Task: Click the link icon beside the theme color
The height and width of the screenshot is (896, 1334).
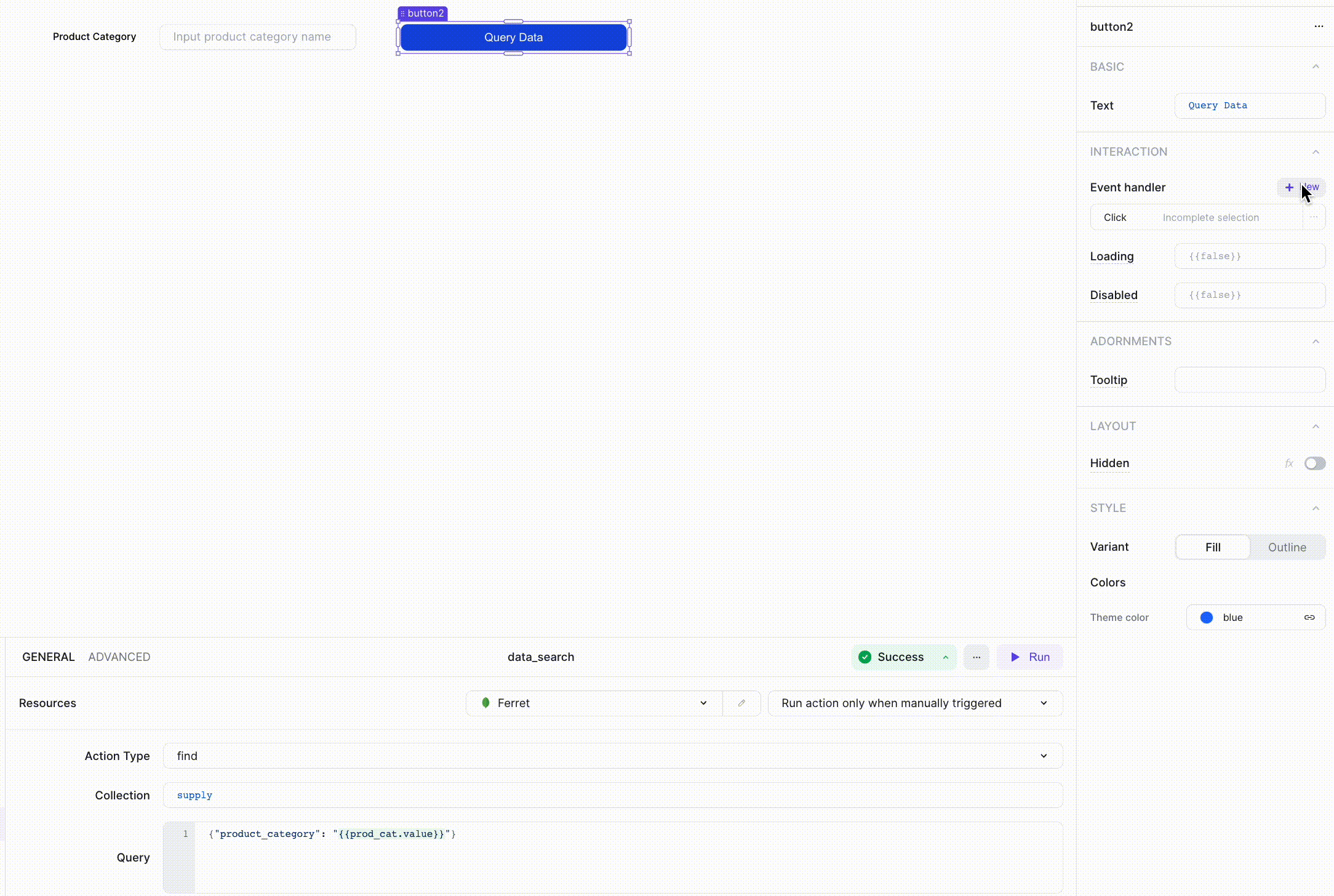Action: tap(1309, 617)
